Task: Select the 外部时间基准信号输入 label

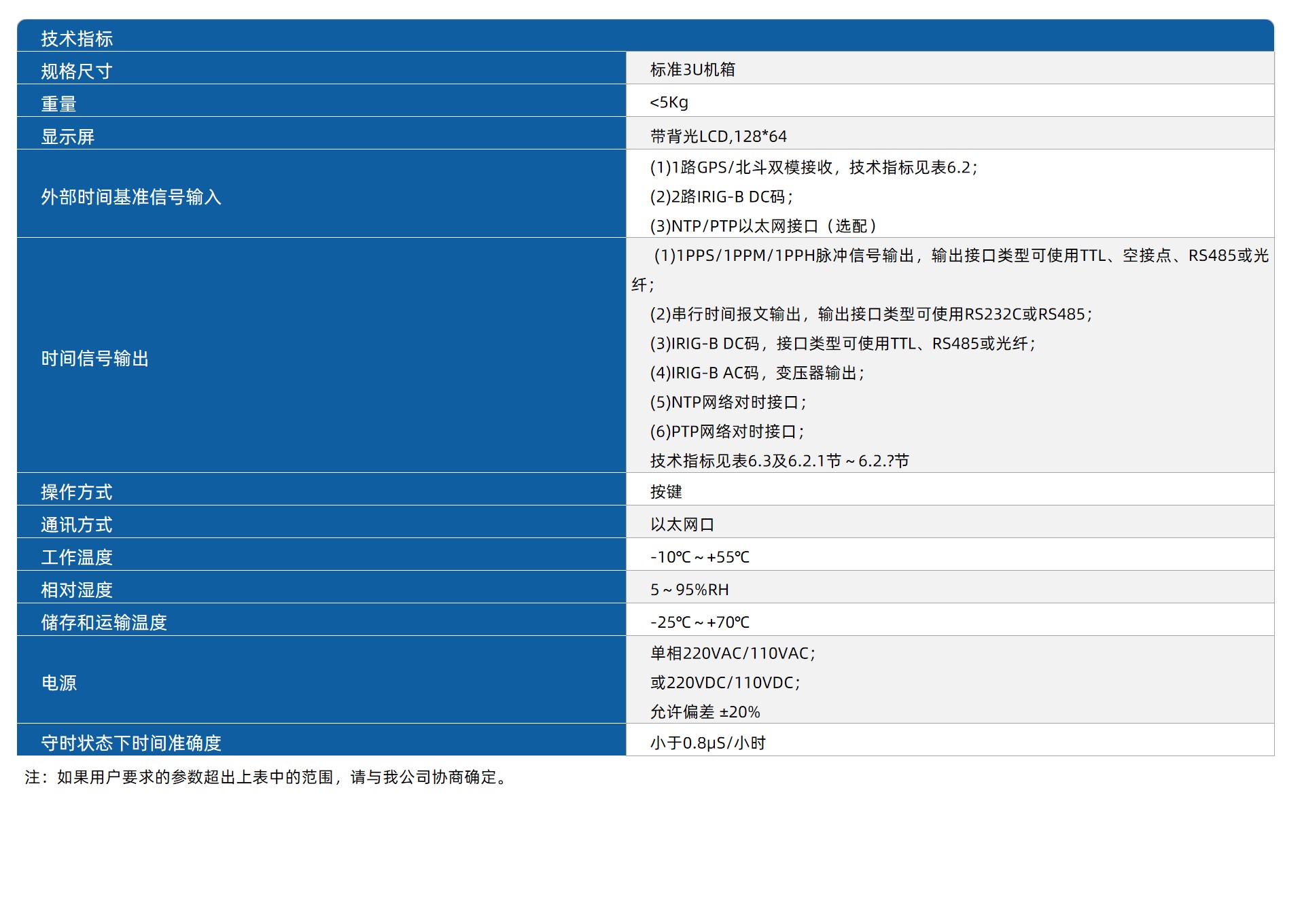Action: (131, 196)
